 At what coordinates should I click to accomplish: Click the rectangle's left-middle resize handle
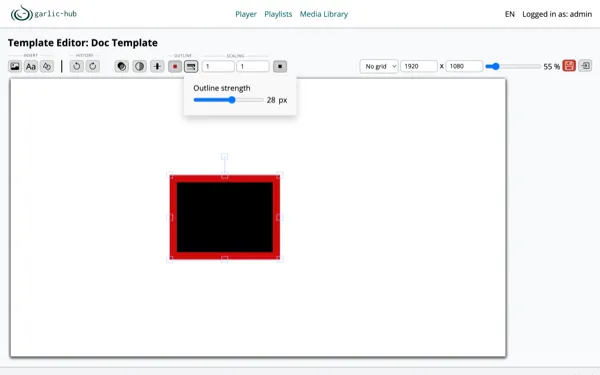point(170,217)
